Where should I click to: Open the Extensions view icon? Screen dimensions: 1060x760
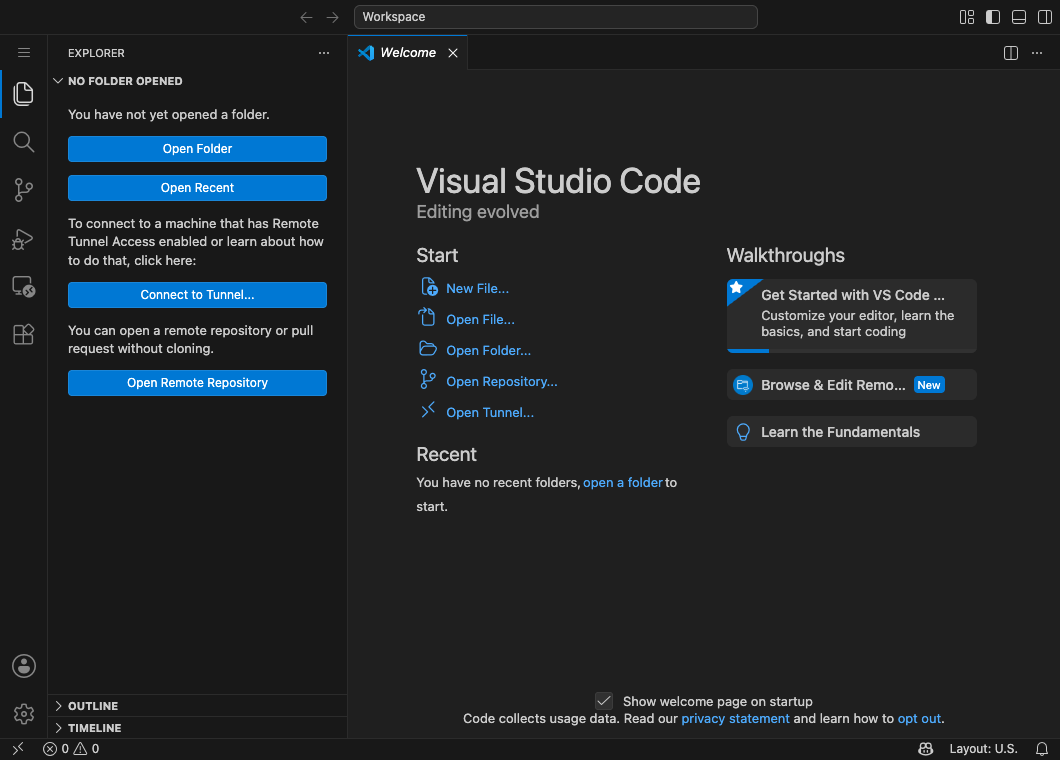(x=24, y=334)
